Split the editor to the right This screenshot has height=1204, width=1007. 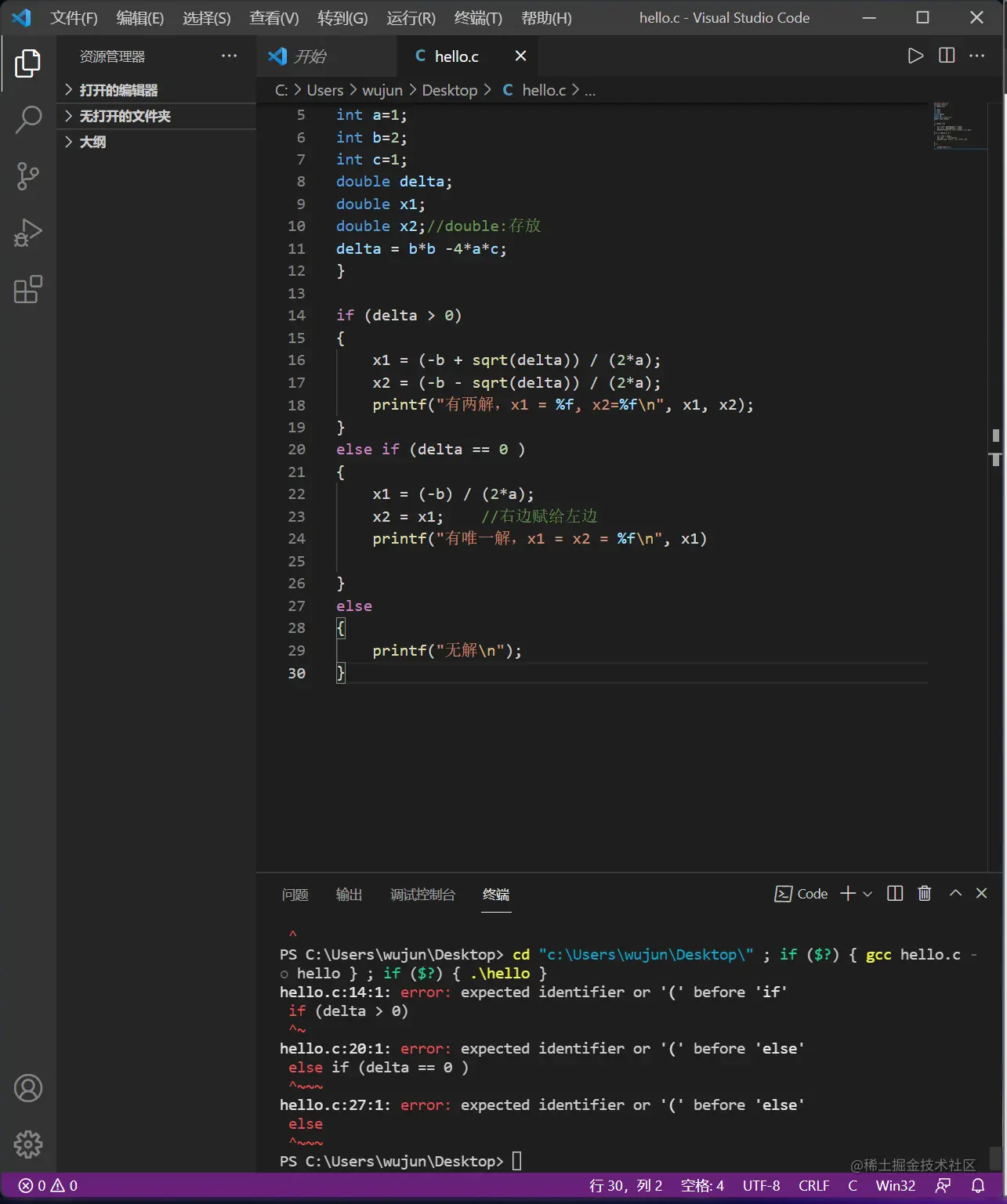(x=947, y=56)
